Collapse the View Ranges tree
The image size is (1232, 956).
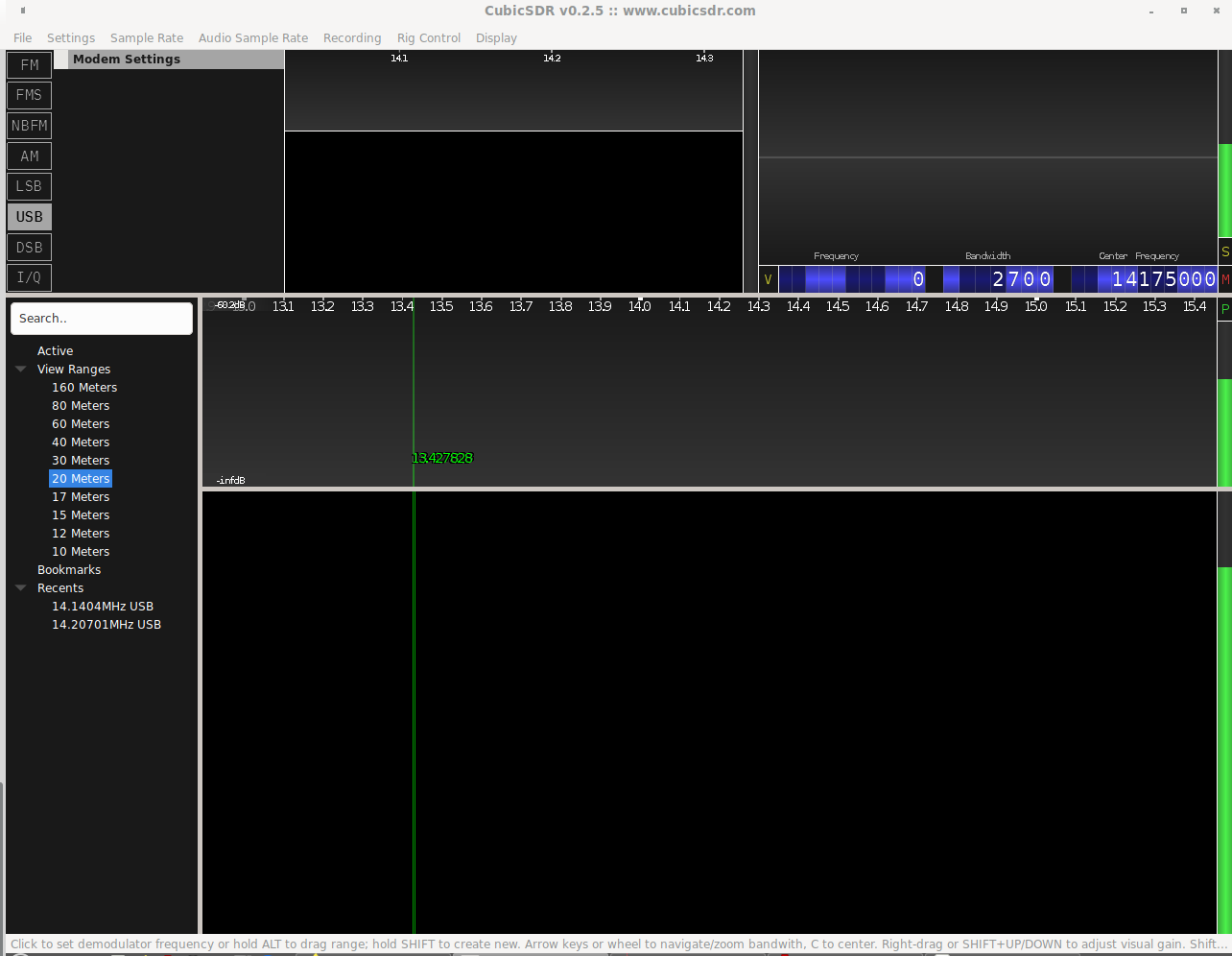click(21, 370)
